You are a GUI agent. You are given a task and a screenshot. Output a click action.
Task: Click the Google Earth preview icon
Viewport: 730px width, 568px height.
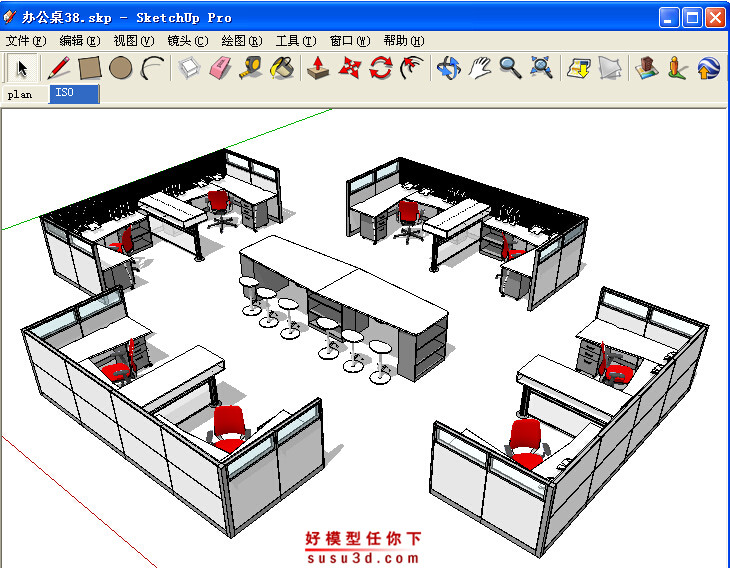[x=709, y=68]
